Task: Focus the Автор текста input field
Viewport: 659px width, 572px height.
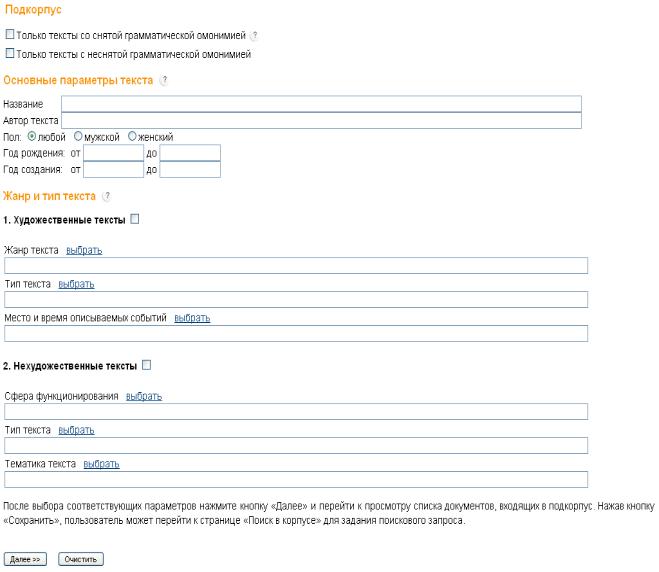Action: pyautogui.click(x=322, y=120)
